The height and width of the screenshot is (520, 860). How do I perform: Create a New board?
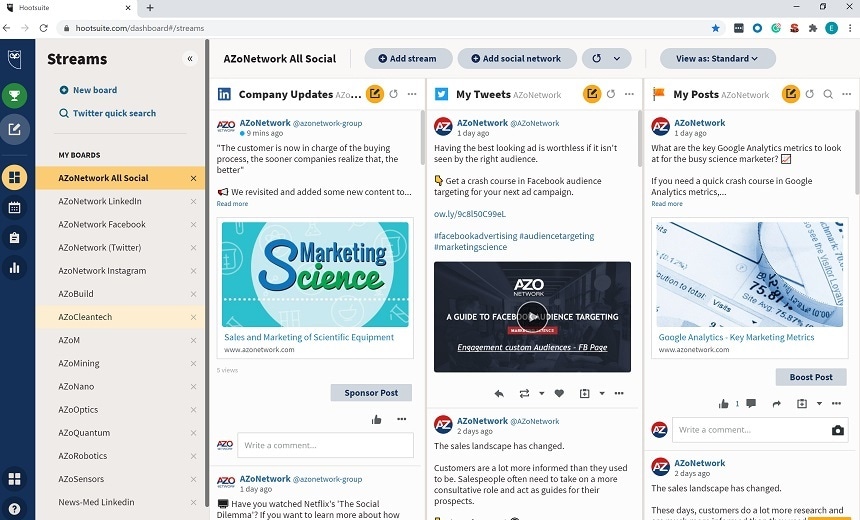pos(88,90)
